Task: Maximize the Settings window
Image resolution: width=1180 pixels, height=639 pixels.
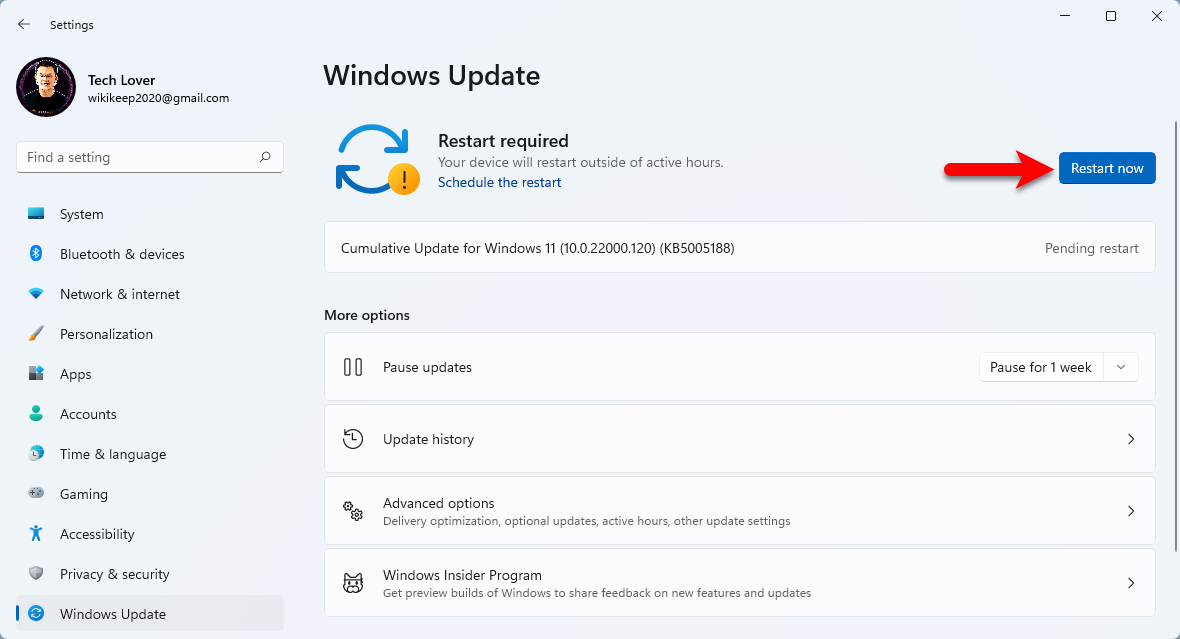Action: 1111,16
